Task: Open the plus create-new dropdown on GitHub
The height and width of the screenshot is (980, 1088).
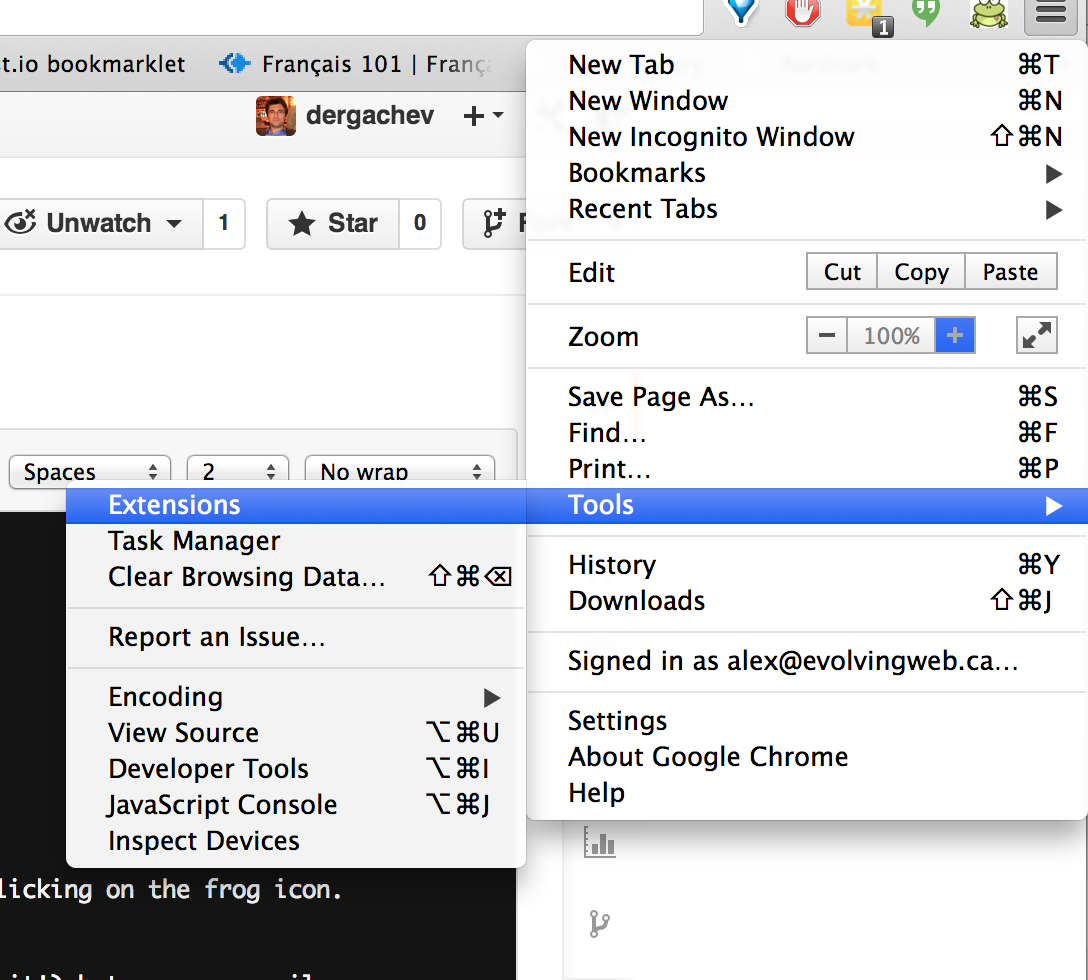Action: [483, 116]
